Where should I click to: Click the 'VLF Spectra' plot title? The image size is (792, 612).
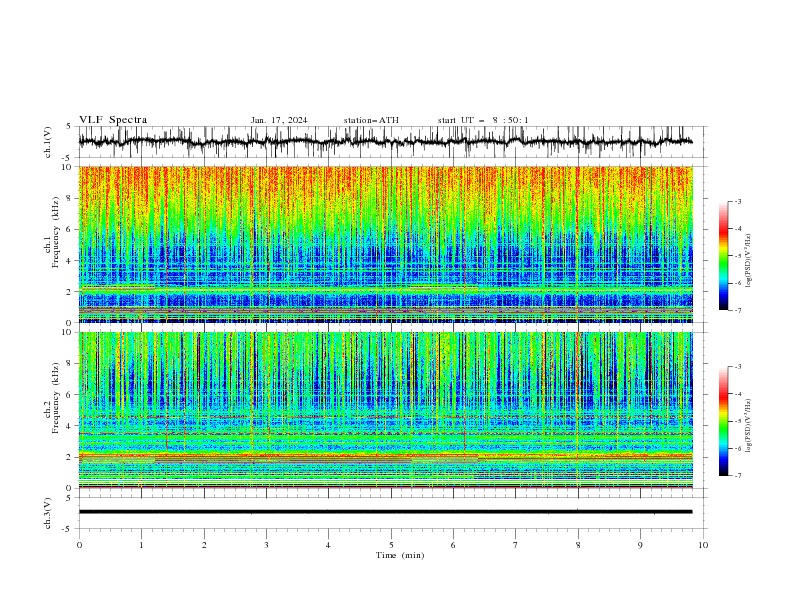[x=113, y=120]
